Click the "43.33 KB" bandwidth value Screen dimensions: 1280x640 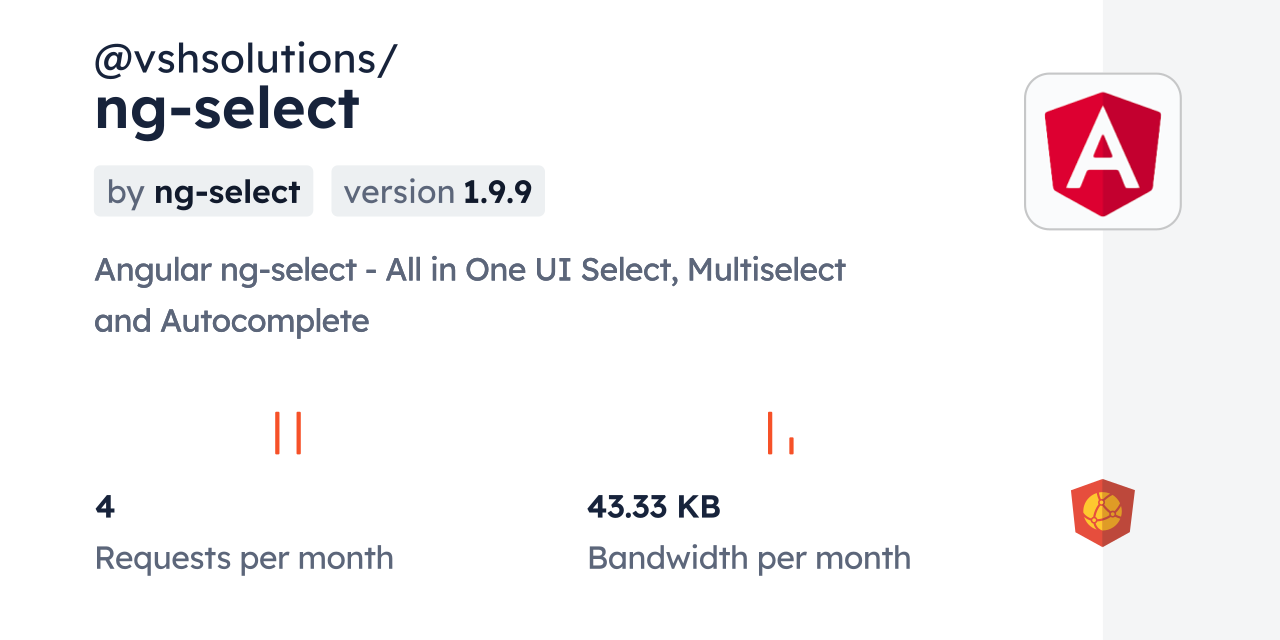pos(654,507)
